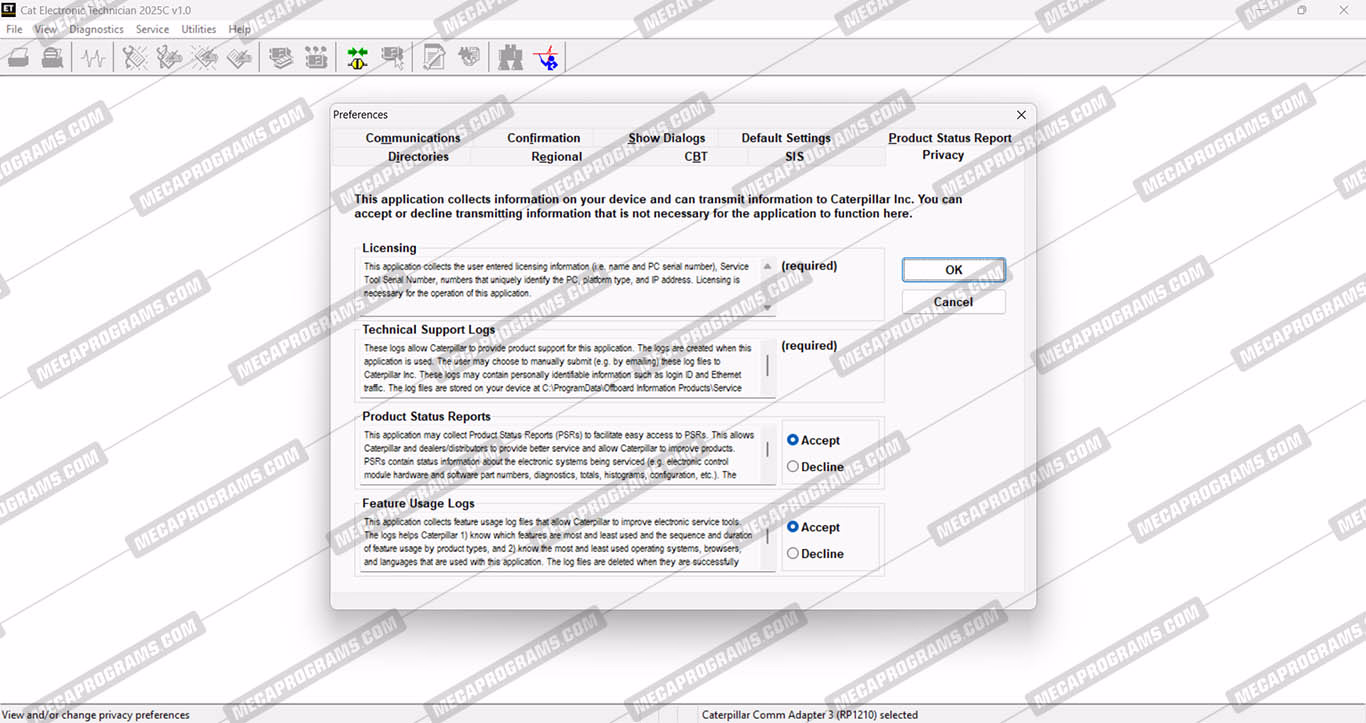Screen dimensions: 1366x723
Task: Switch to the Communications tab
Action: pyautogui.click(x=412, y=138)
